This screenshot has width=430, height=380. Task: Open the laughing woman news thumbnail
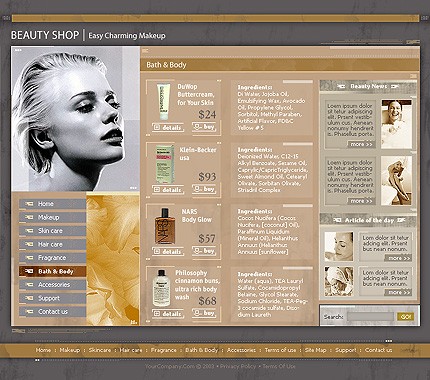(x=396, y=124)
